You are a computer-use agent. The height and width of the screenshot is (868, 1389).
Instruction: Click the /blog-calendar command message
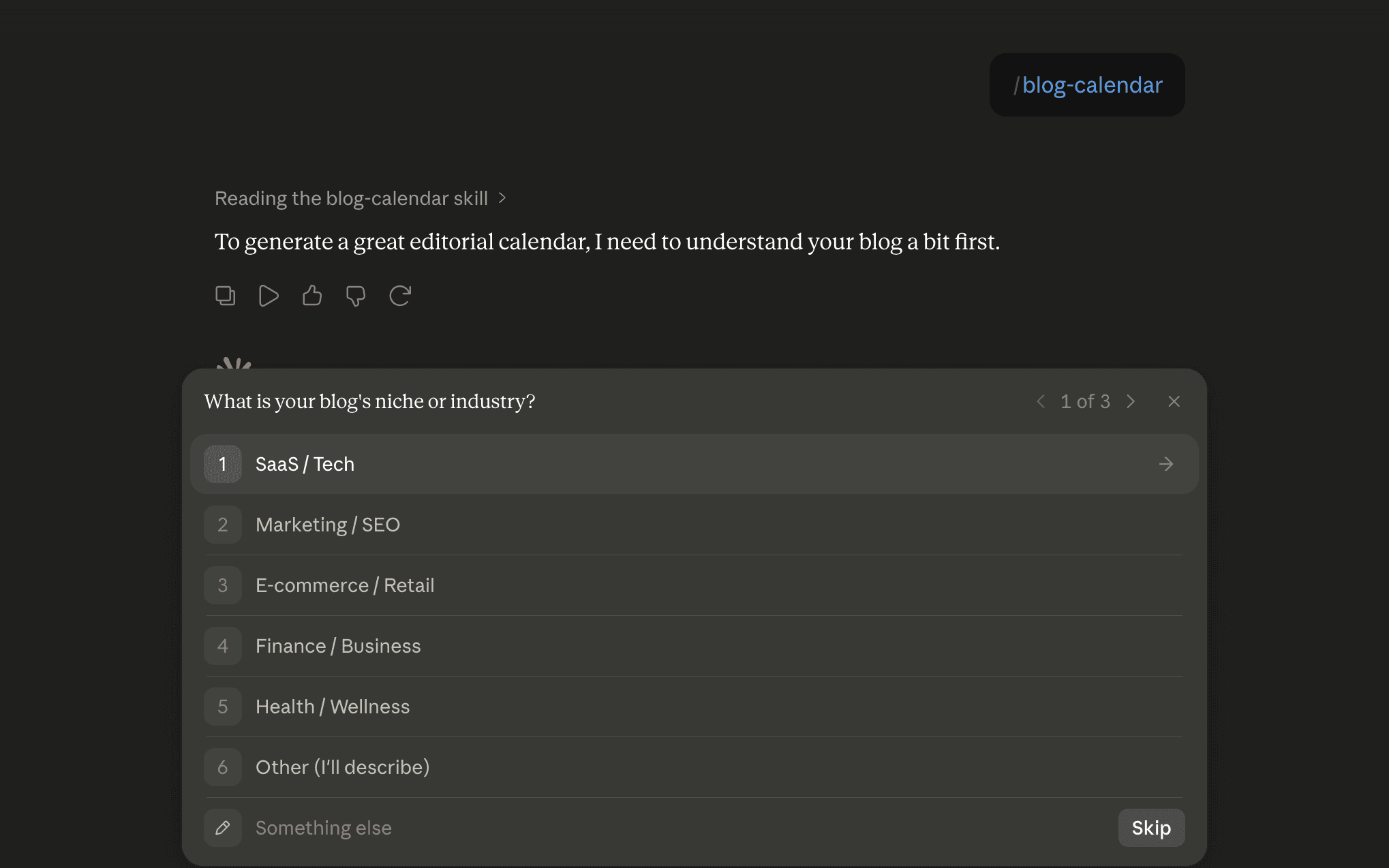click(x=1087, y=85)
